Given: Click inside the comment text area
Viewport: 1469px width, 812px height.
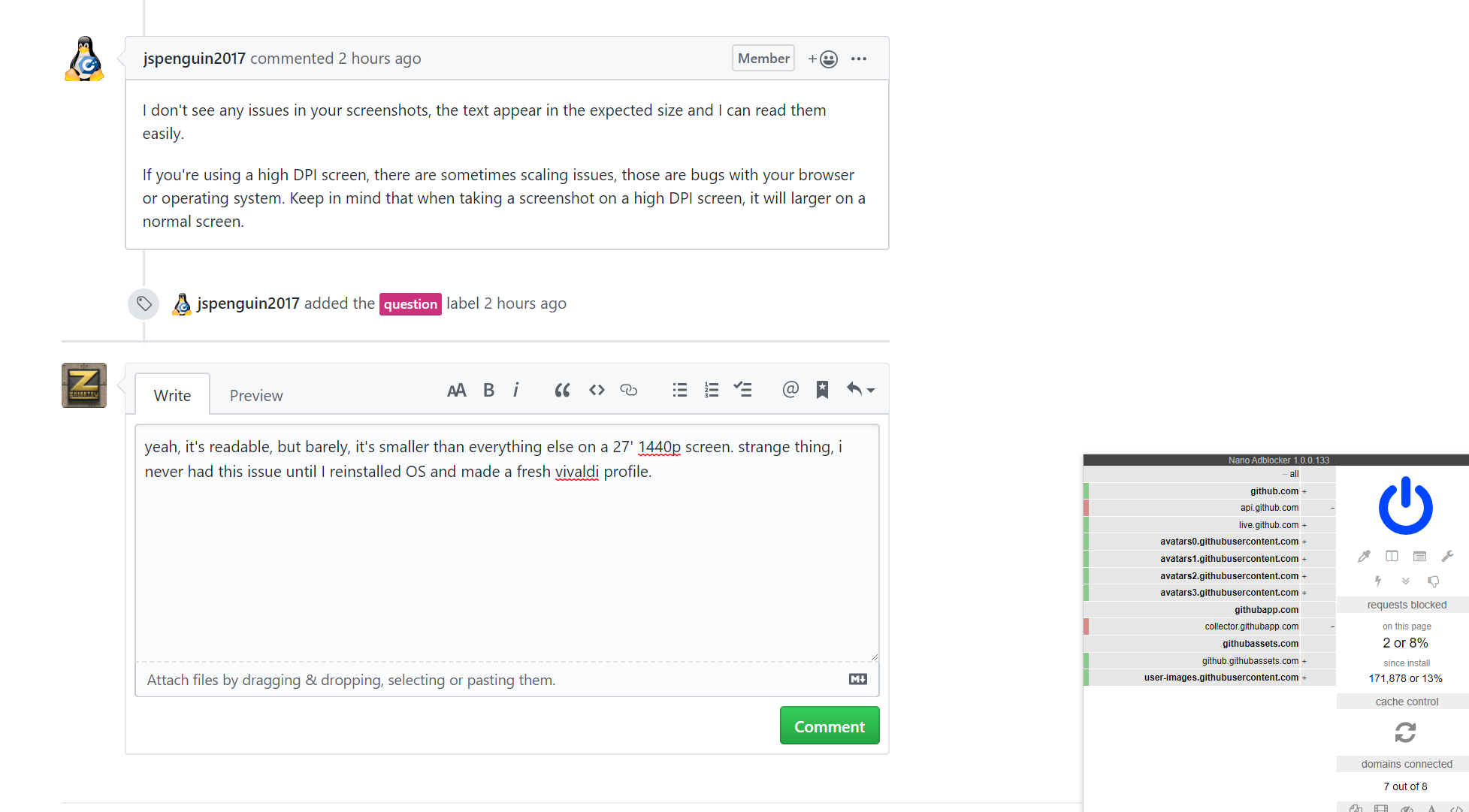Looking at the screenshot, I should [506, 541].
